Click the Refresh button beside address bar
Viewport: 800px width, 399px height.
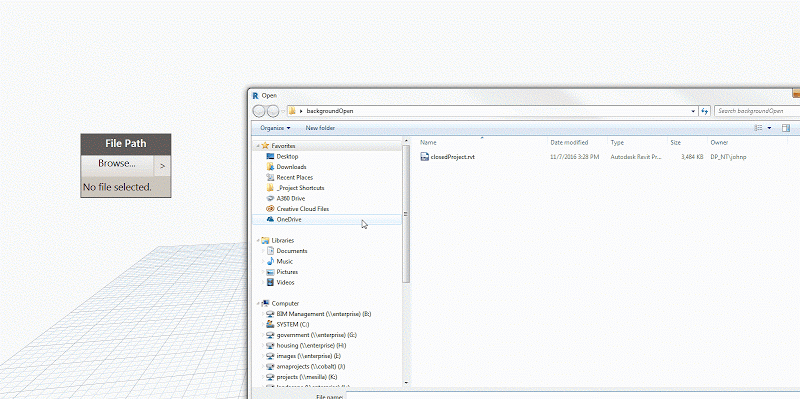(705, 111)
